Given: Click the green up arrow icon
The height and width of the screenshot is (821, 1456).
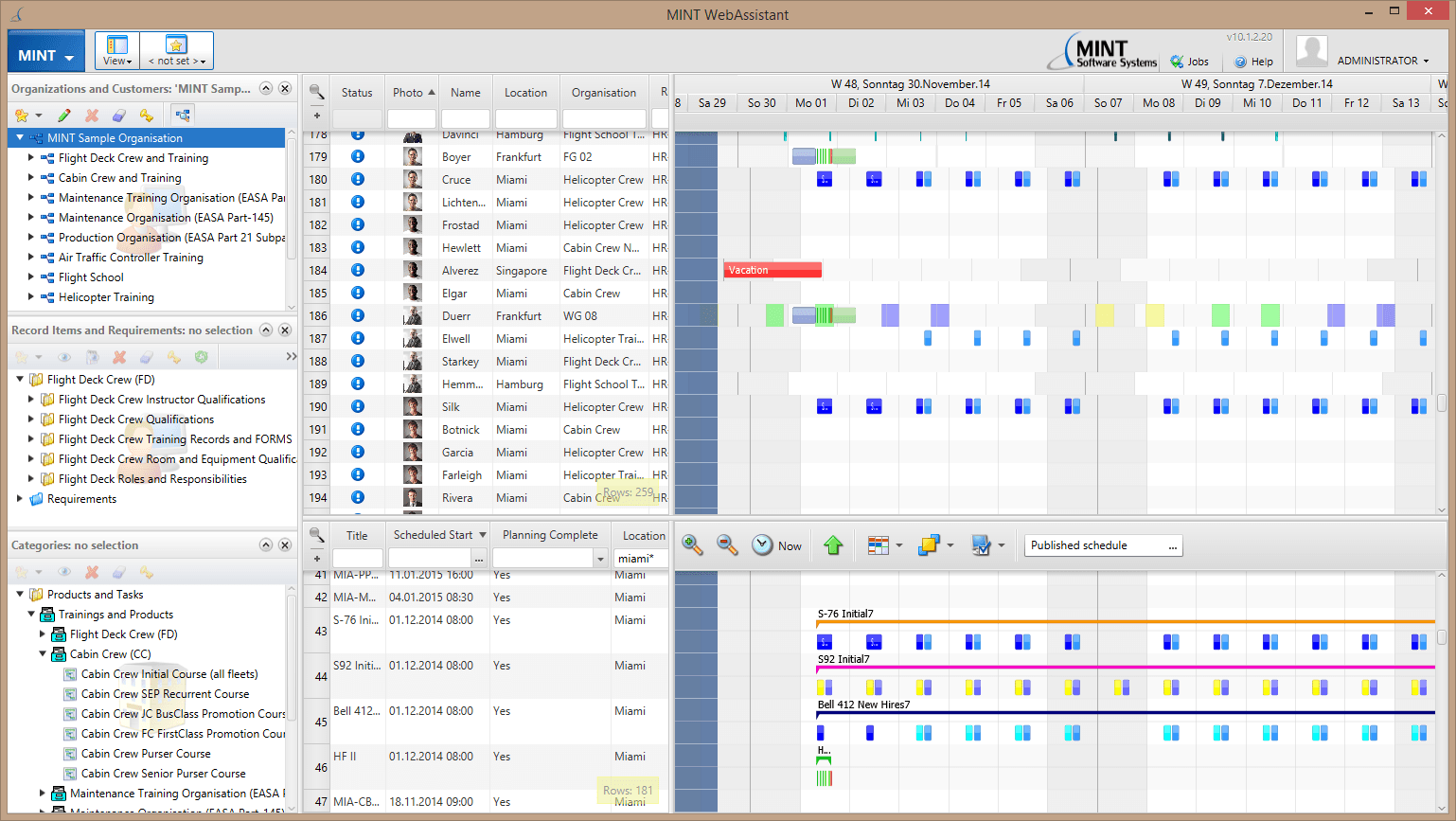Looking at the screenshot, I should (833, 545).
